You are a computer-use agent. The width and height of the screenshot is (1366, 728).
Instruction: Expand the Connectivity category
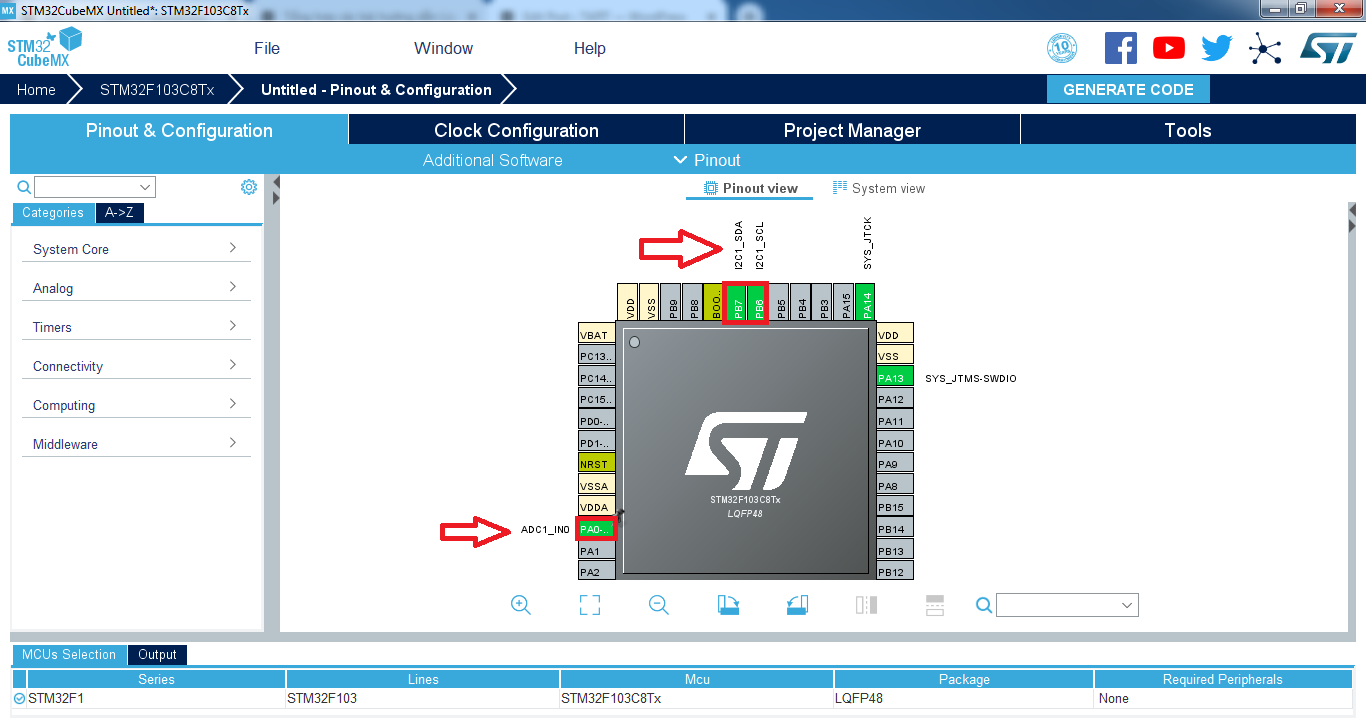pos(136,366)
